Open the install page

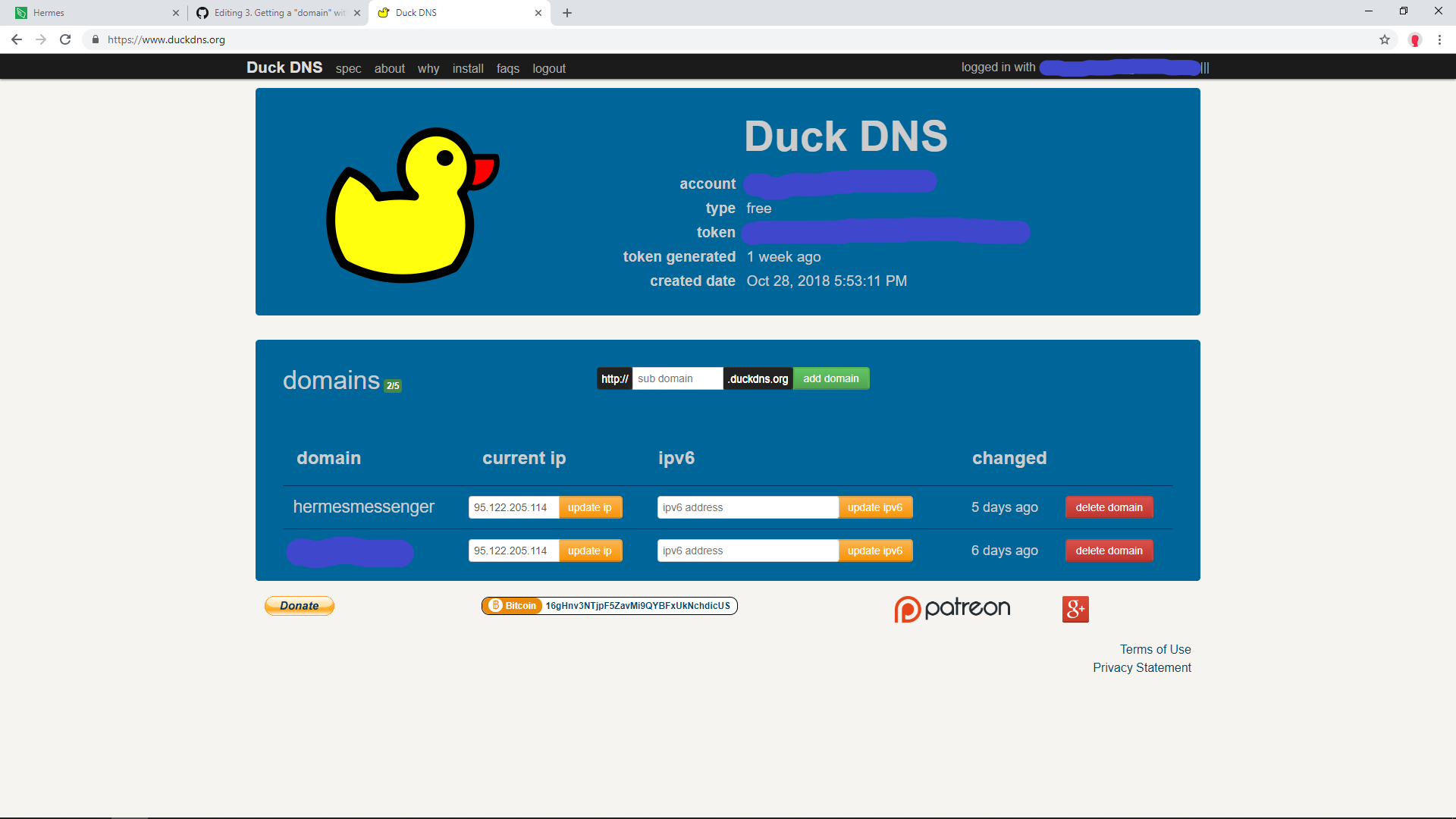468,68
